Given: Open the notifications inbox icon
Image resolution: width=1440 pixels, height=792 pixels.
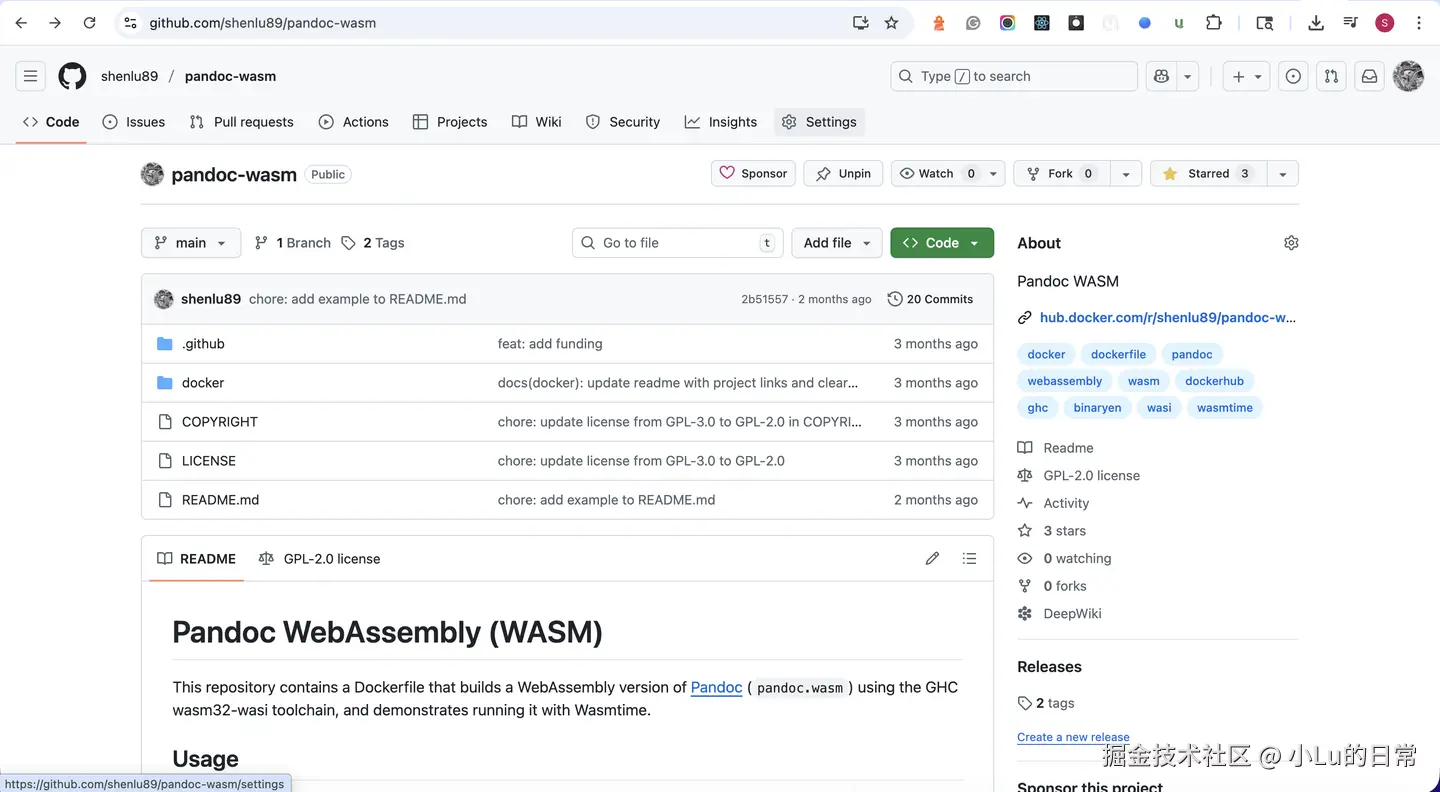Looking at the screenshot, I should click(1369, 76).
